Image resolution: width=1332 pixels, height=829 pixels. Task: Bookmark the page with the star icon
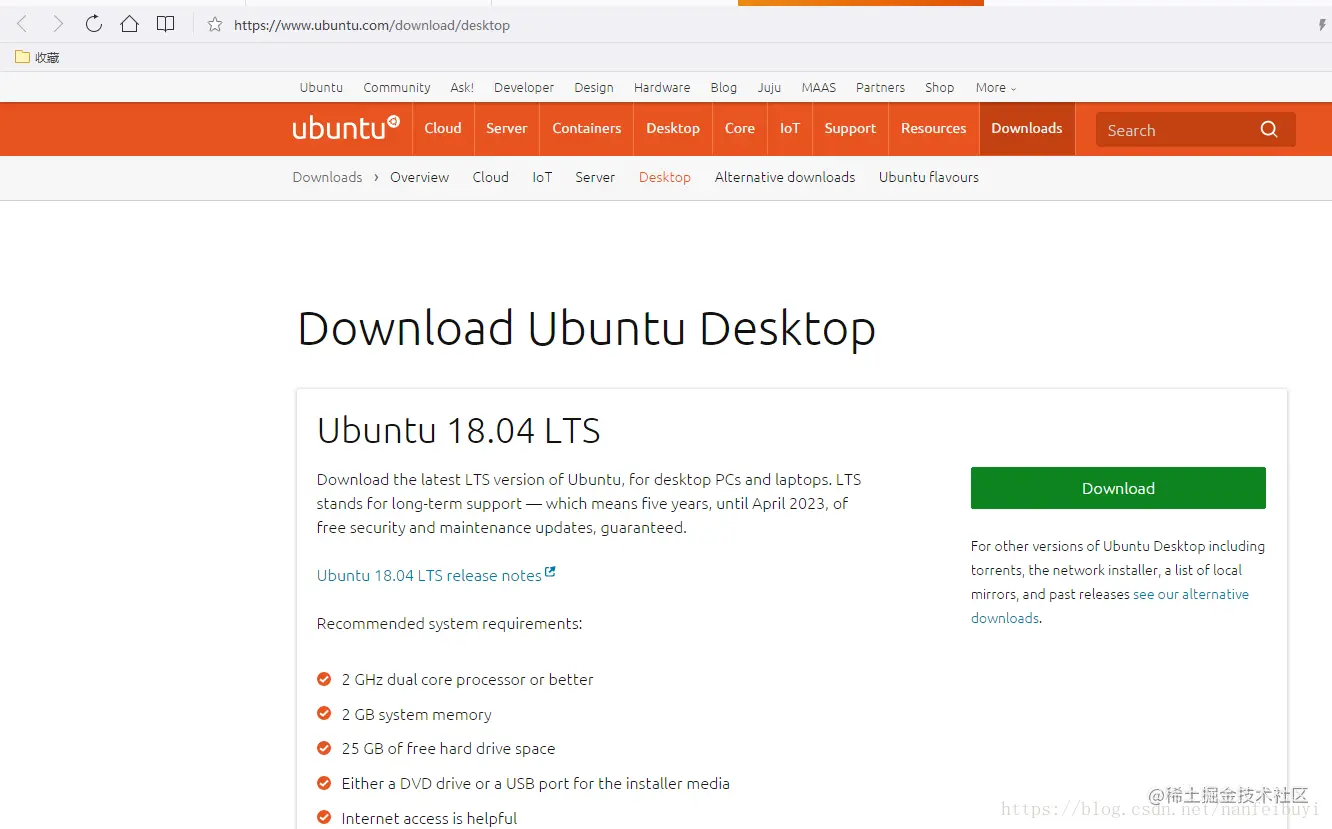(x=214, y=24)
